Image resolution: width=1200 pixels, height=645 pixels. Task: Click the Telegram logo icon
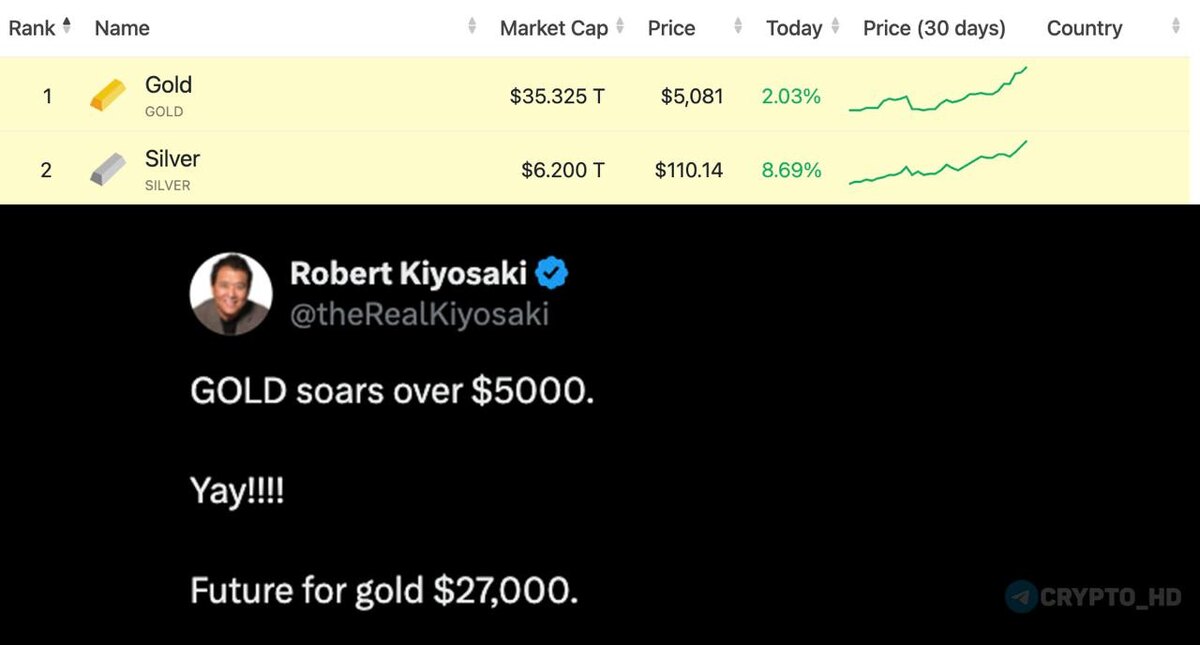(x=1021, y=597)
